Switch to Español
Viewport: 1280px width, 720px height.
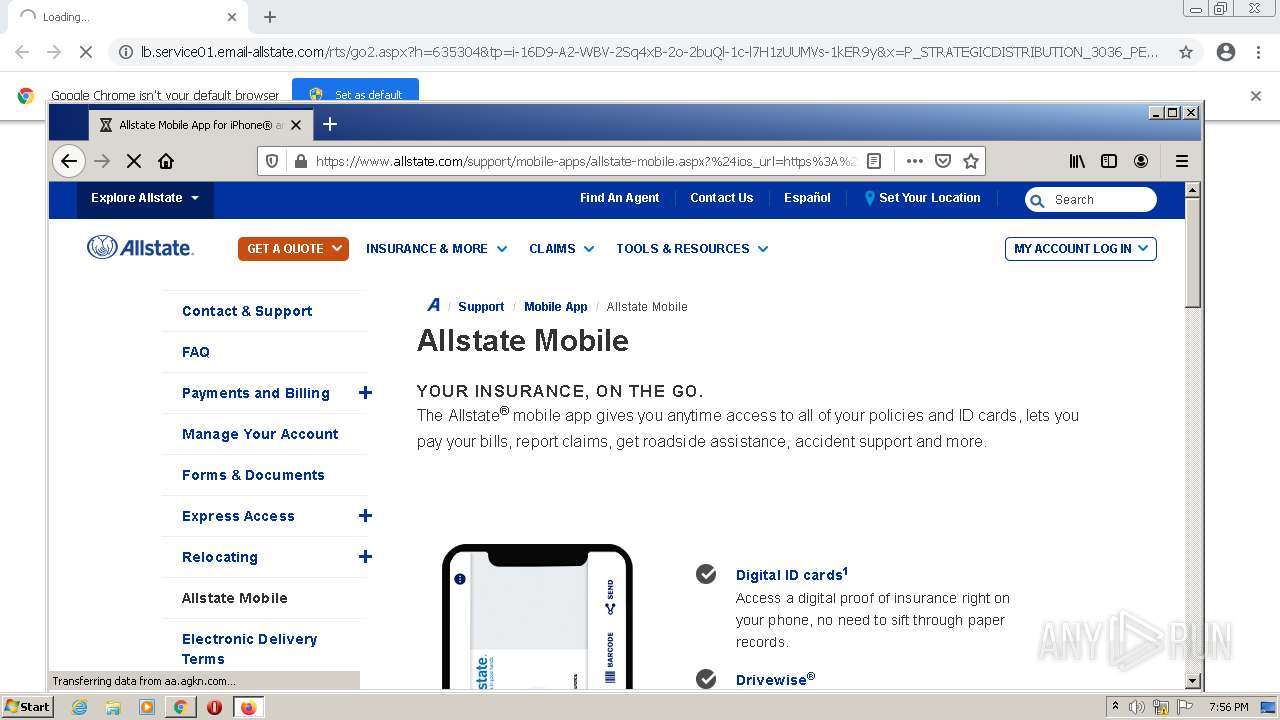[807, 198]
